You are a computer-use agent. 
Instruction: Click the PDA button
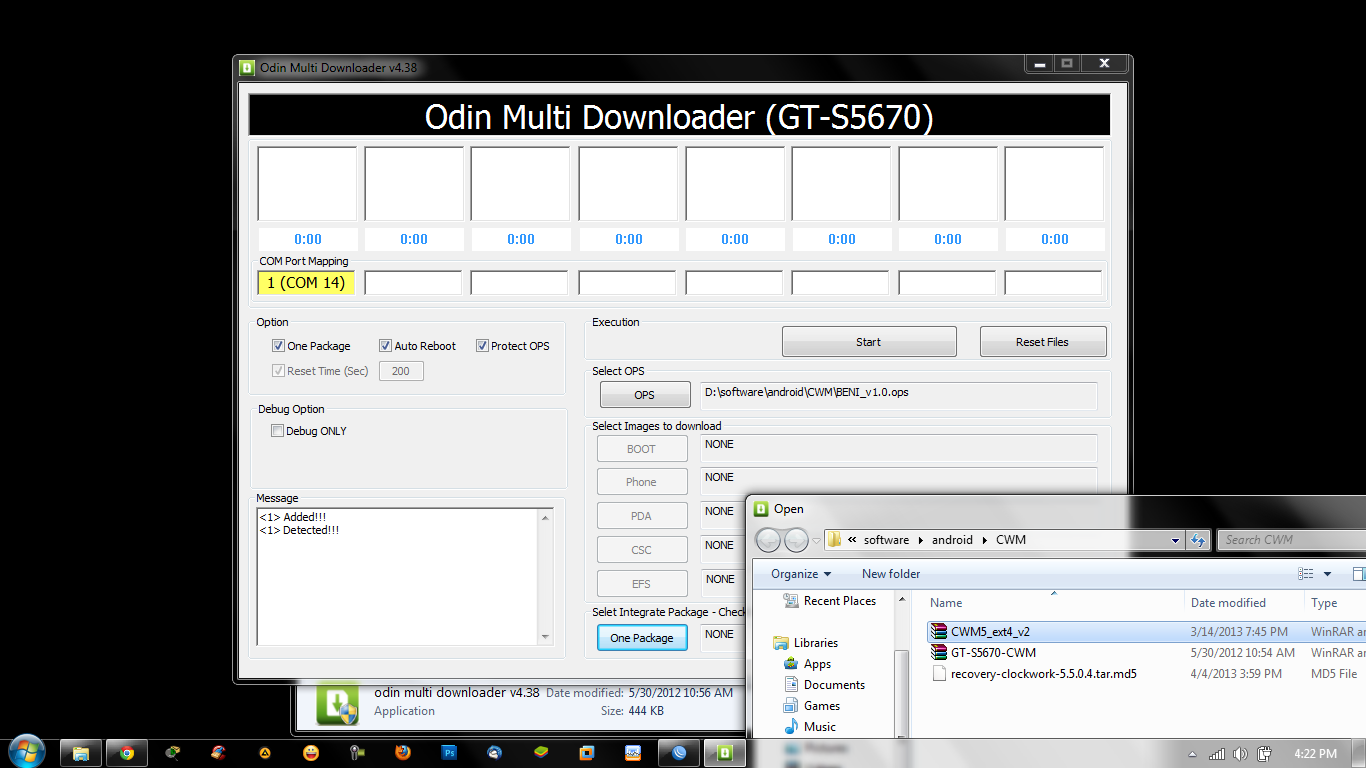point(642,516)
